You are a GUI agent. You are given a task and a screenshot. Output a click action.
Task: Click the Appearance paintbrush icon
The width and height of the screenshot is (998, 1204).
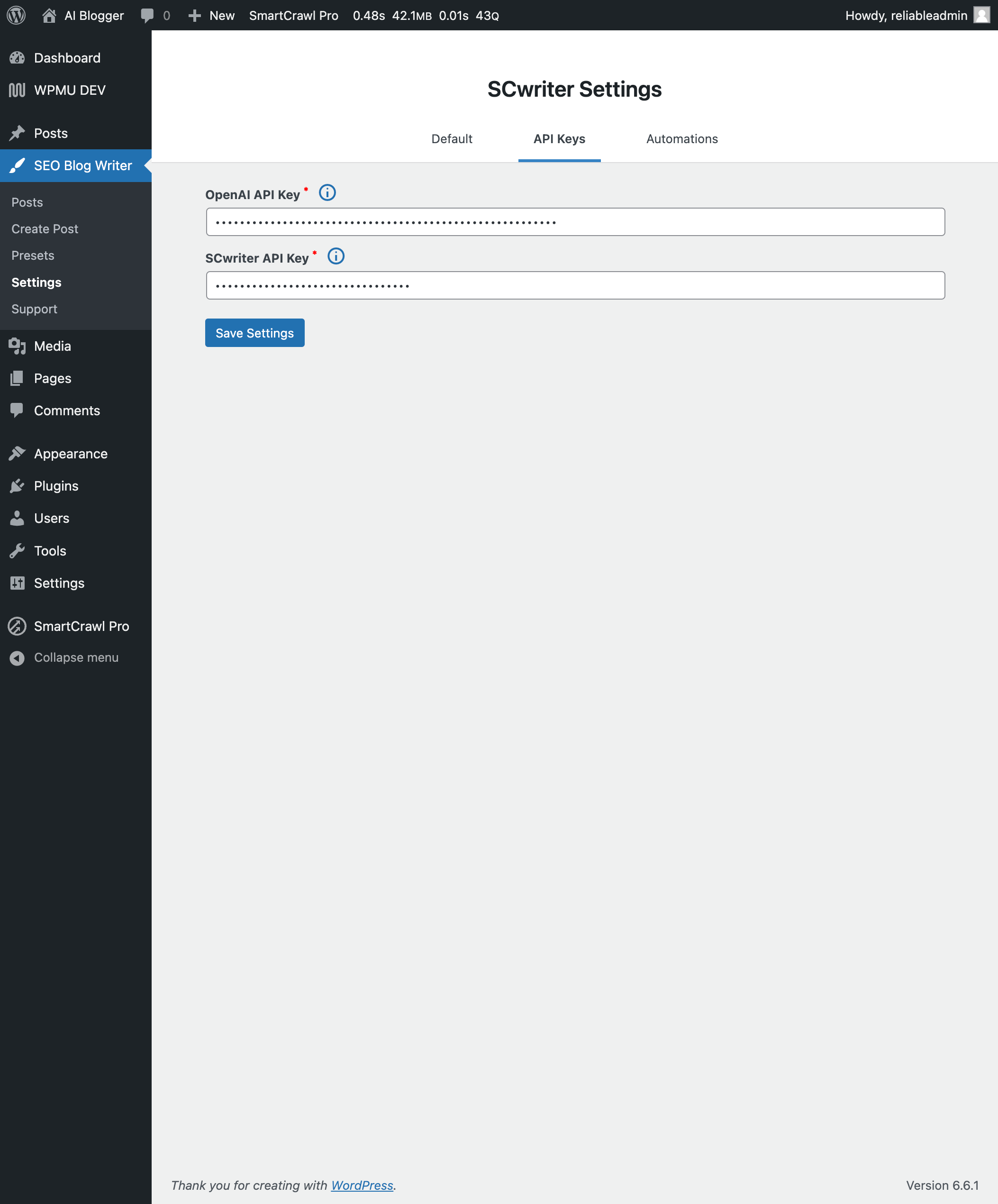point(17,454)
